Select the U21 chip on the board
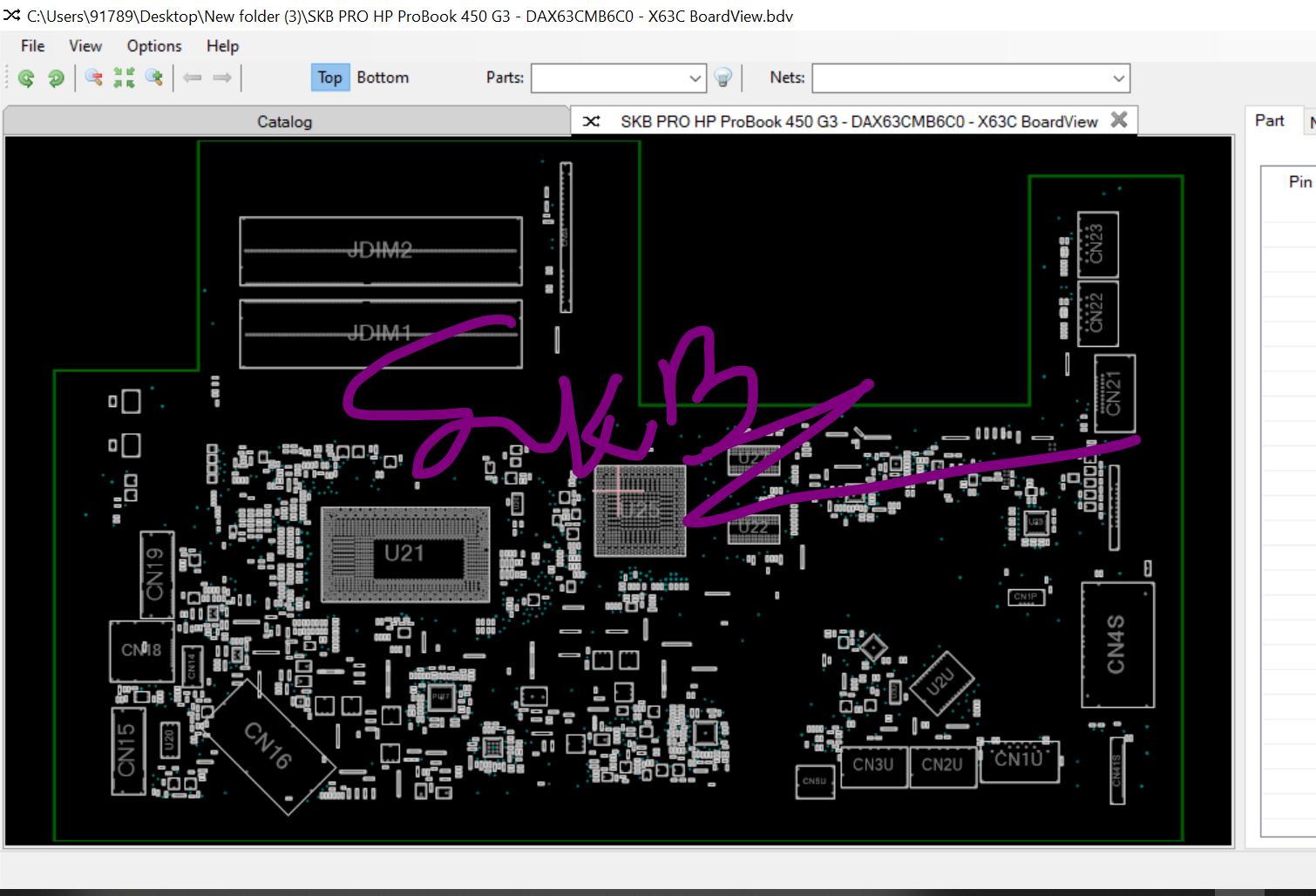Screen dimensions: 1316x896 (405, 555)
